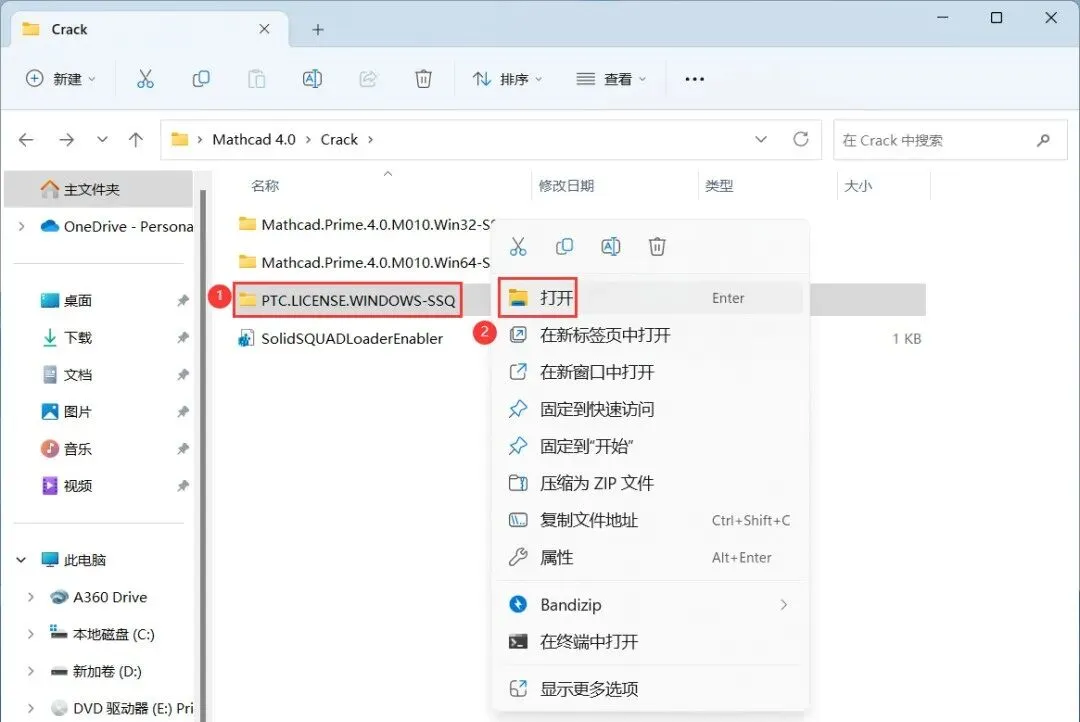Open the 新建 dropdown
This screenshot has height=722, width=1080.
(x=61, y=79)
